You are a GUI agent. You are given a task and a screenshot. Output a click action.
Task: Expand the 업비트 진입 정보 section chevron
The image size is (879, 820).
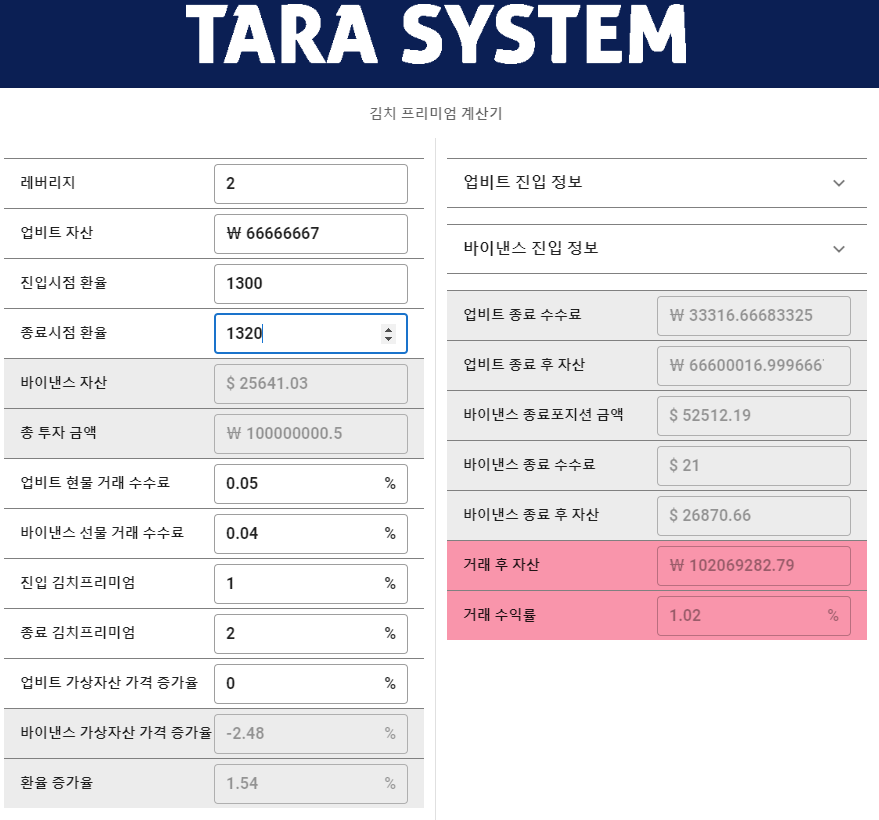coord(839,183)
